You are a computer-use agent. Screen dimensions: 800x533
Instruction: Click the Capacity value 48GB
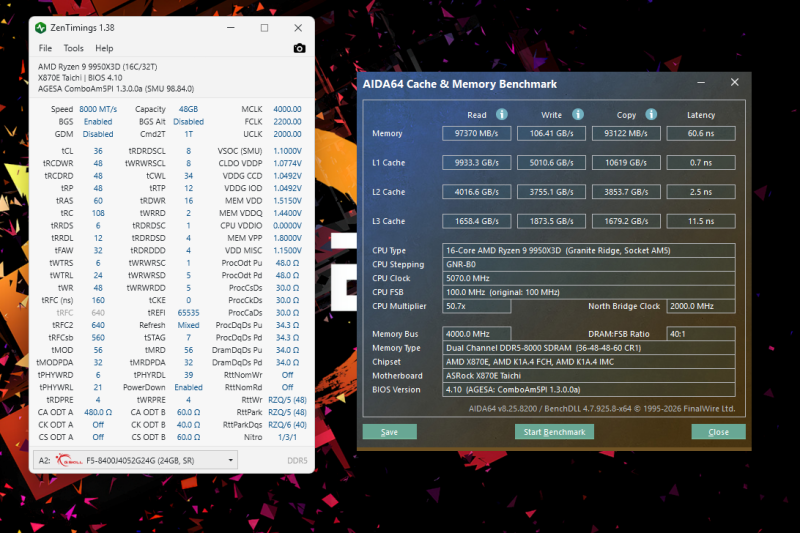(x=188, y=109)
